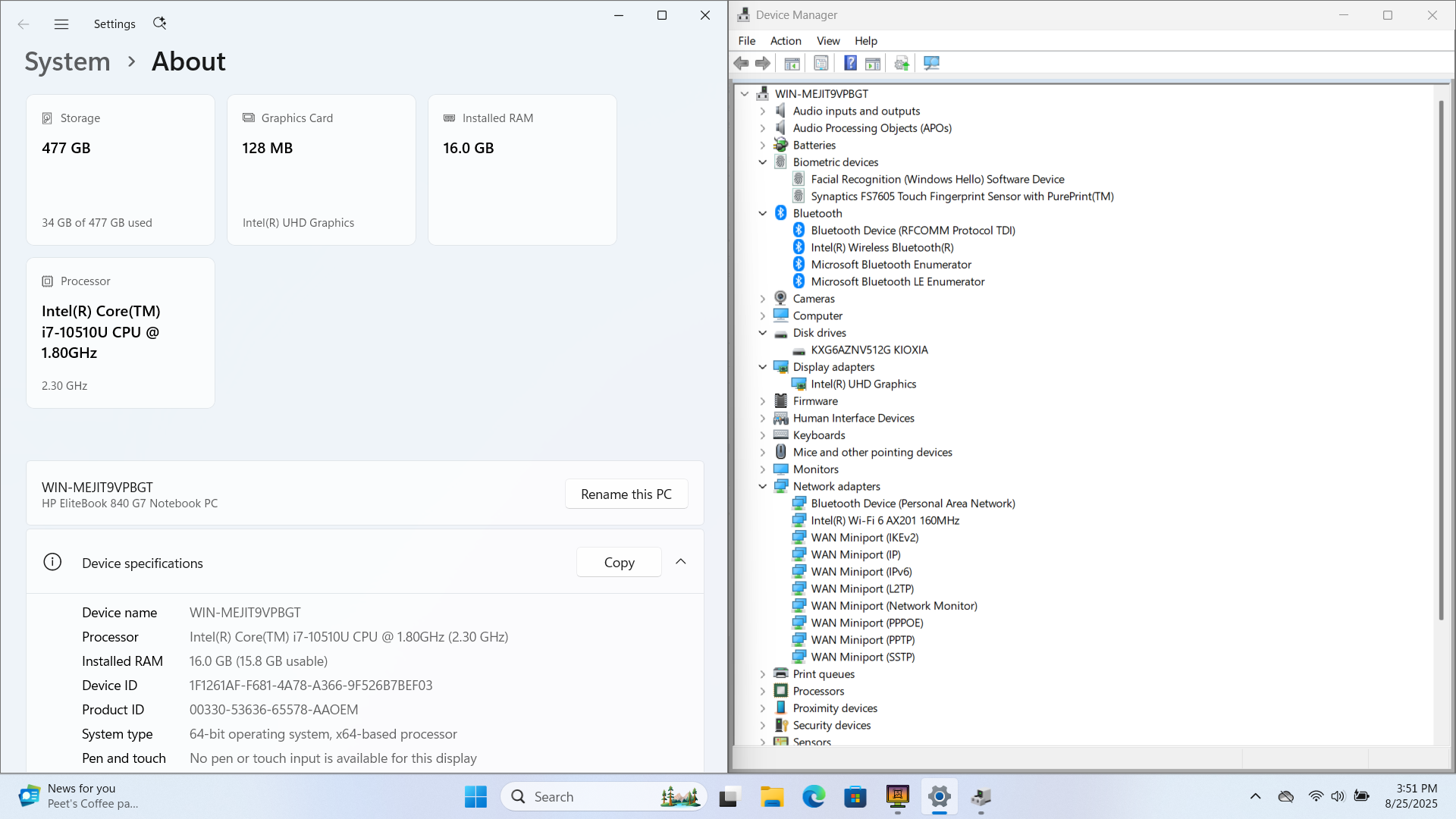Click the battery icon in the system tray
This screenshot has width=1456, height=819.
(x=1362, y=796)
